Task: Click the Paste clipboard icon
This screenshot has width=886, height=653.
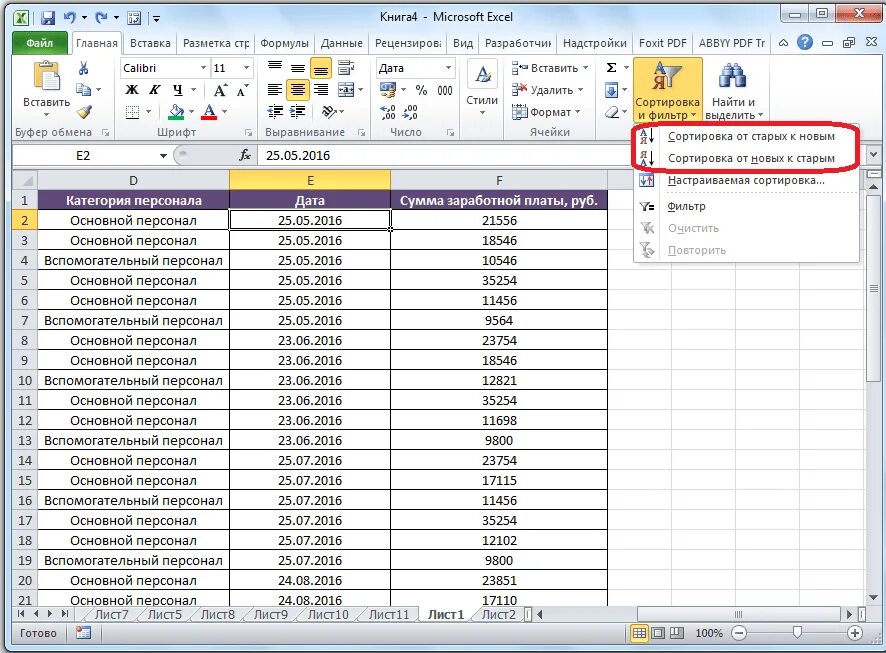Action: tap(46, 76)
